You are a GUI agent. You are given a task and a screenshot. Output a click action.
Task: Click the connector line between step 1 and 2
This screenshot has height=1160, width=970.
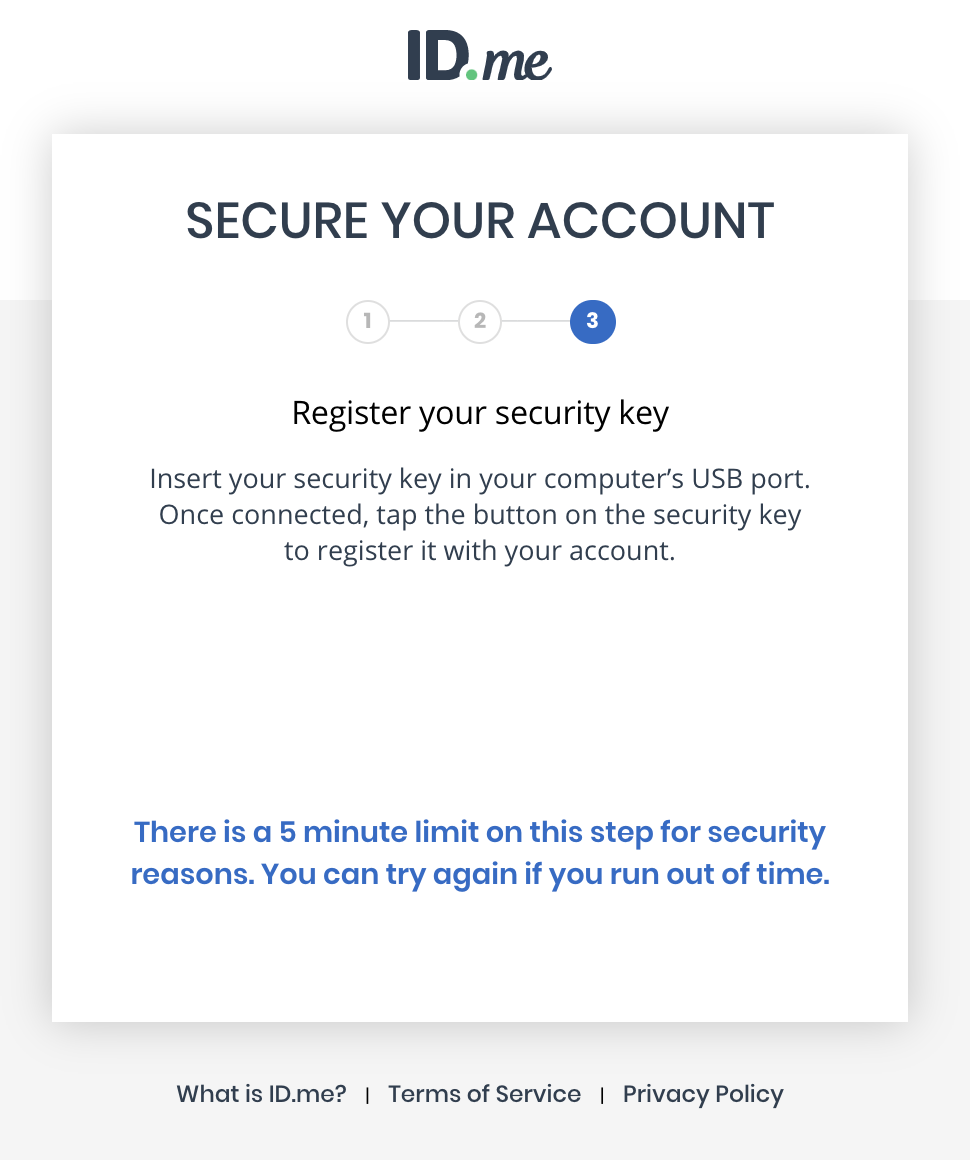point(423,321)
